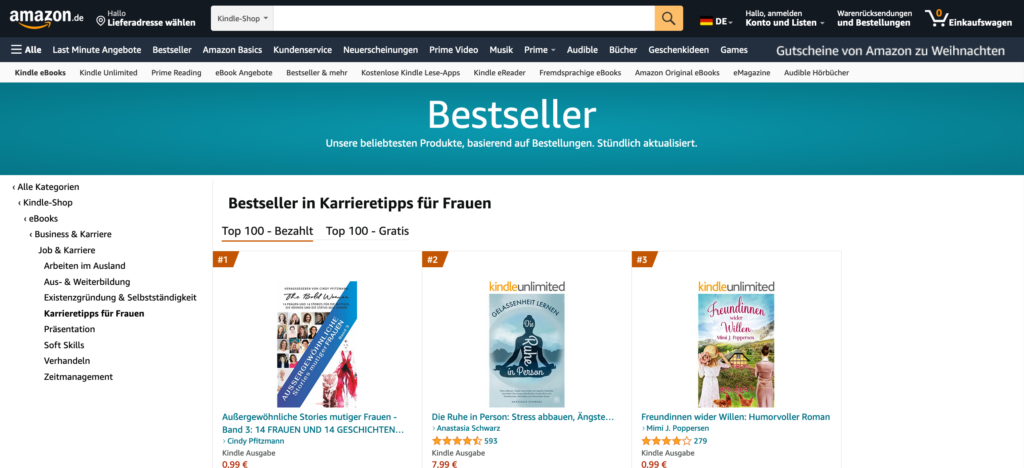1024x468 pixels.
Task: Click the orange search magnifier button
Action: click(669, 18)
